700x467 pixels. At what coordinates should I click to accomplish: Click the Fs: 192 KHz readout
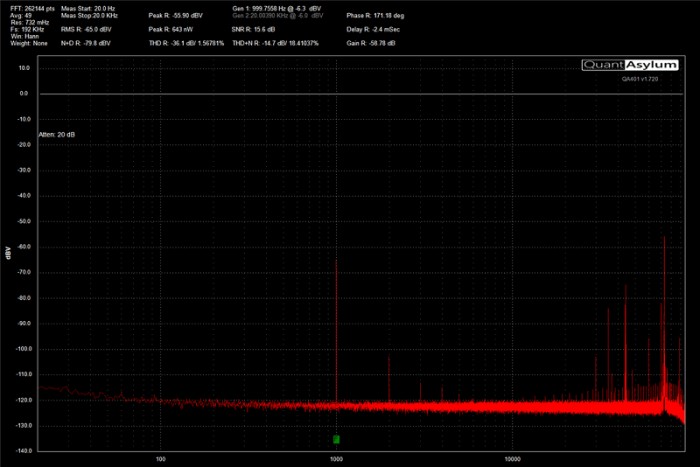(27, 29)
